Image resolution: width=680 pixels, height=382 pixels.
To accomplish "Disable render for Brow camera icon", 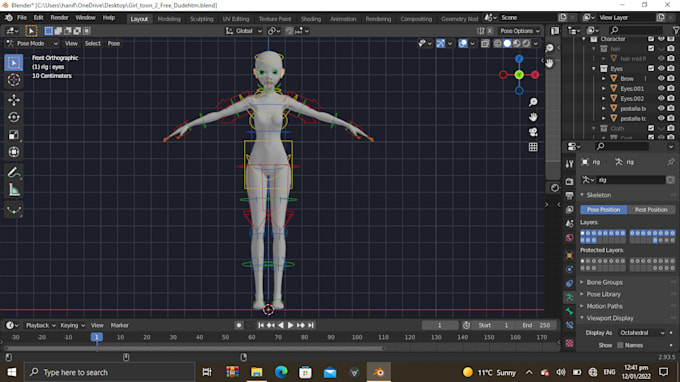I will pyautogui.click(x=671, y=78).
